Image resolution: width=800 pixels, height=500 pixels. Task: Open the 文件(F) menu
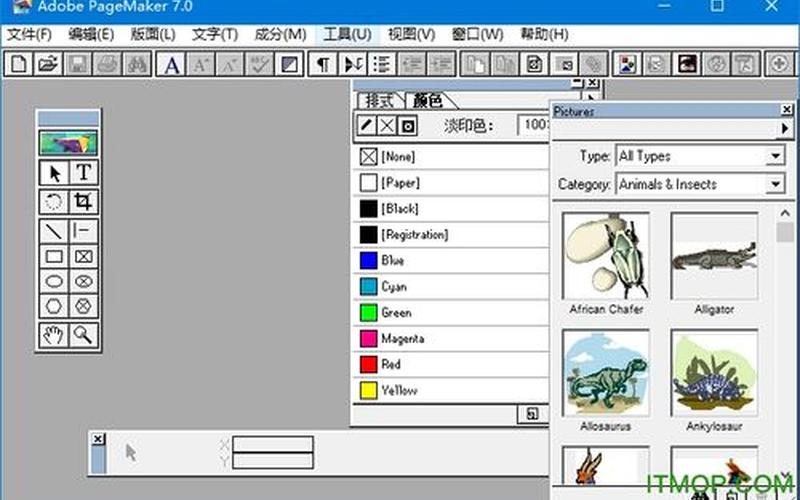29,35
